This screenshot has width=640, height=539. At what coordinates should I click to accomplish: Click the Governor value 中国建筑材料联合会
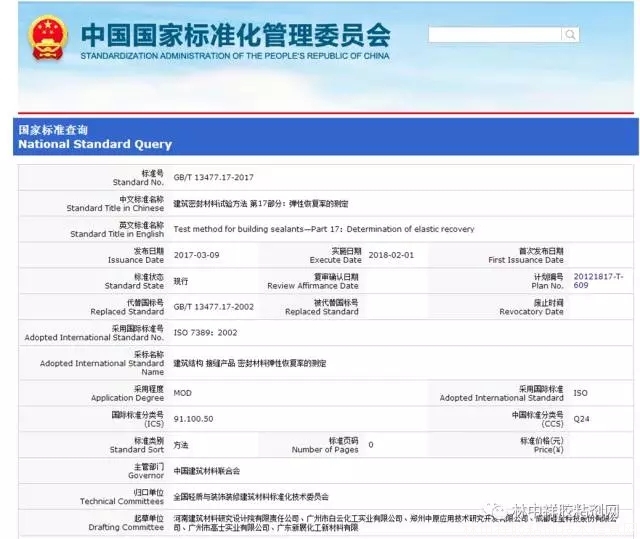click(207, 470)
